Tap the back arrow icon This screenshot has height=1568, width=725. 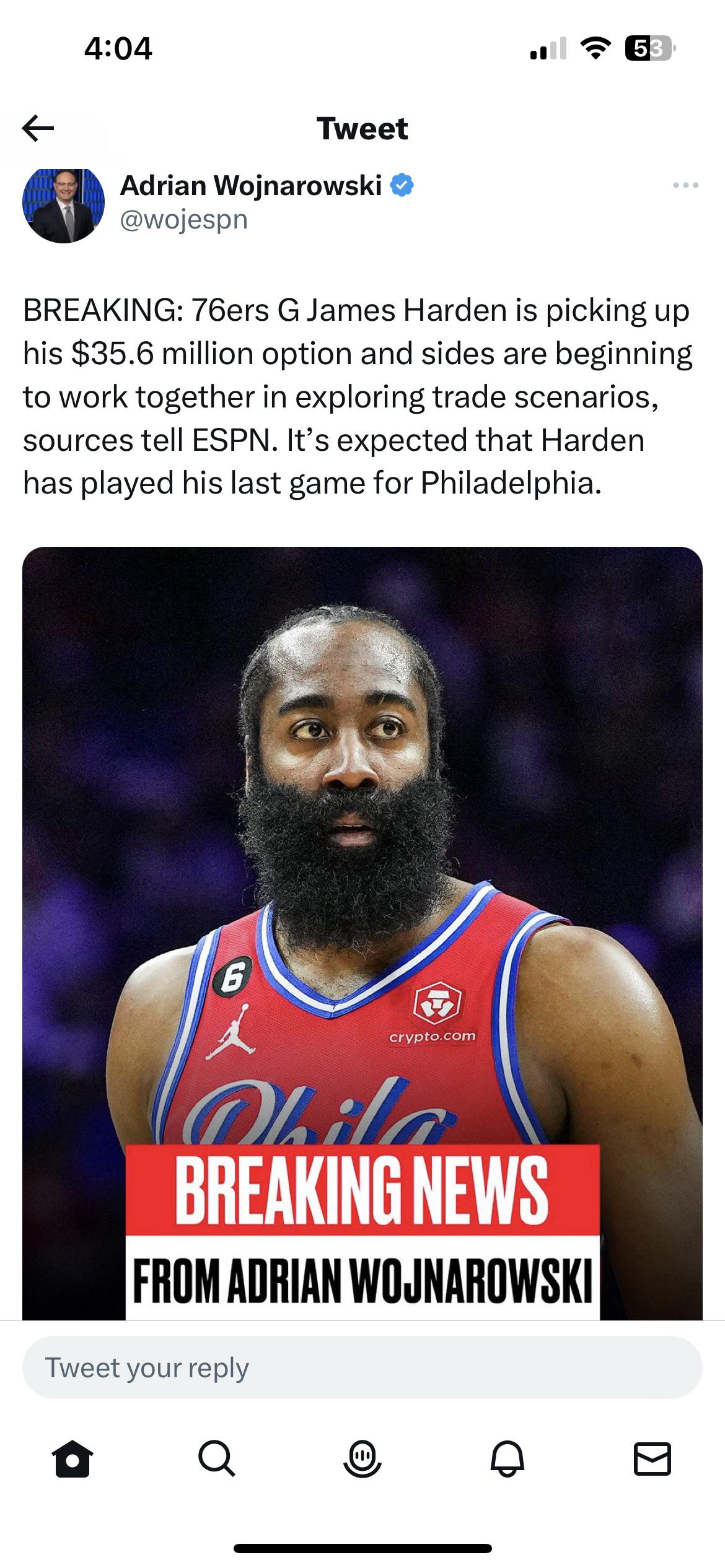click(x=38, y=129)
